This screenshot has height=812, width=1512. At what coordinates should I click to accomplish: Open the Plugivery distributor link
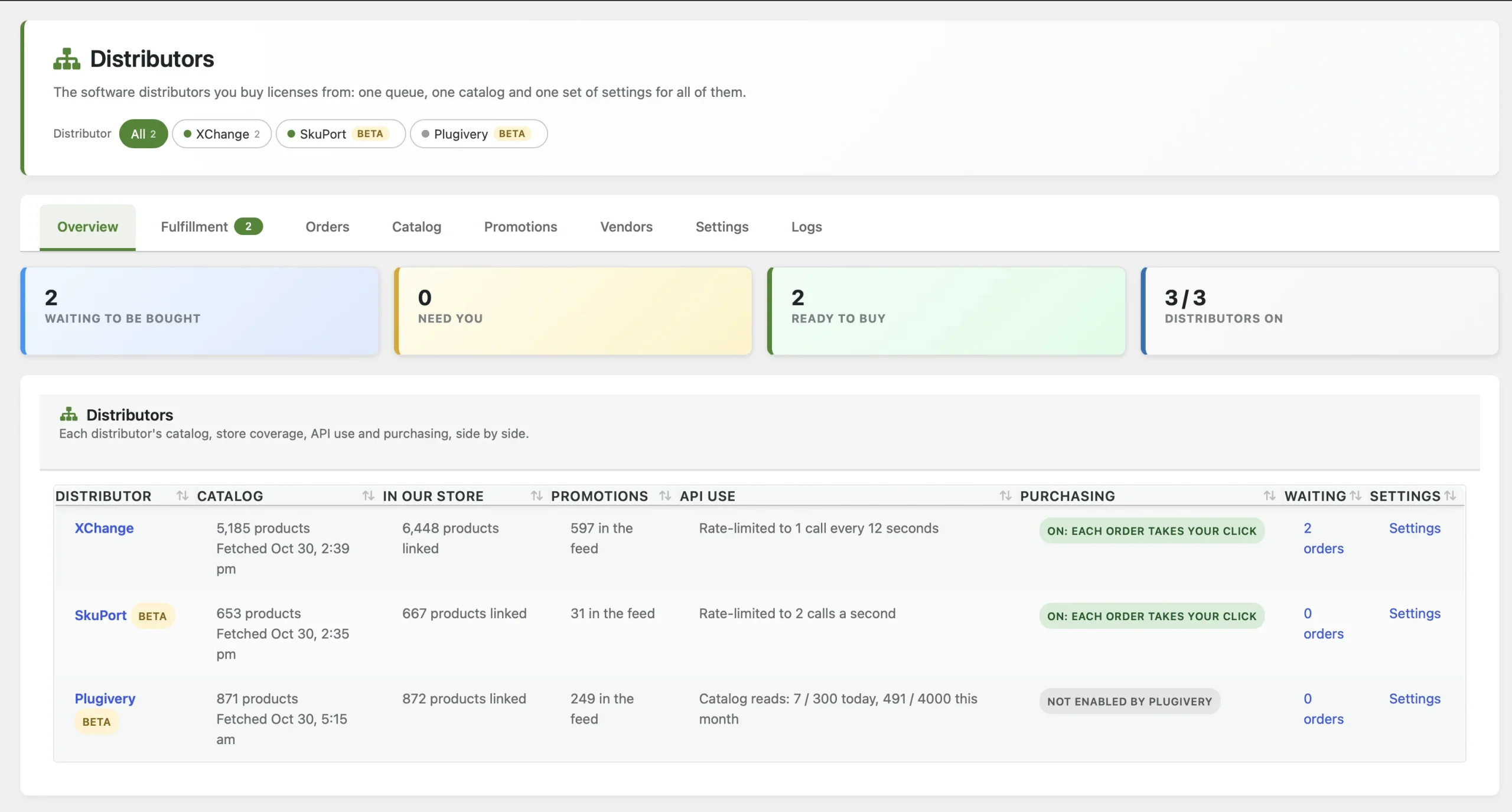pyautogui.click(x=105, y=699)
